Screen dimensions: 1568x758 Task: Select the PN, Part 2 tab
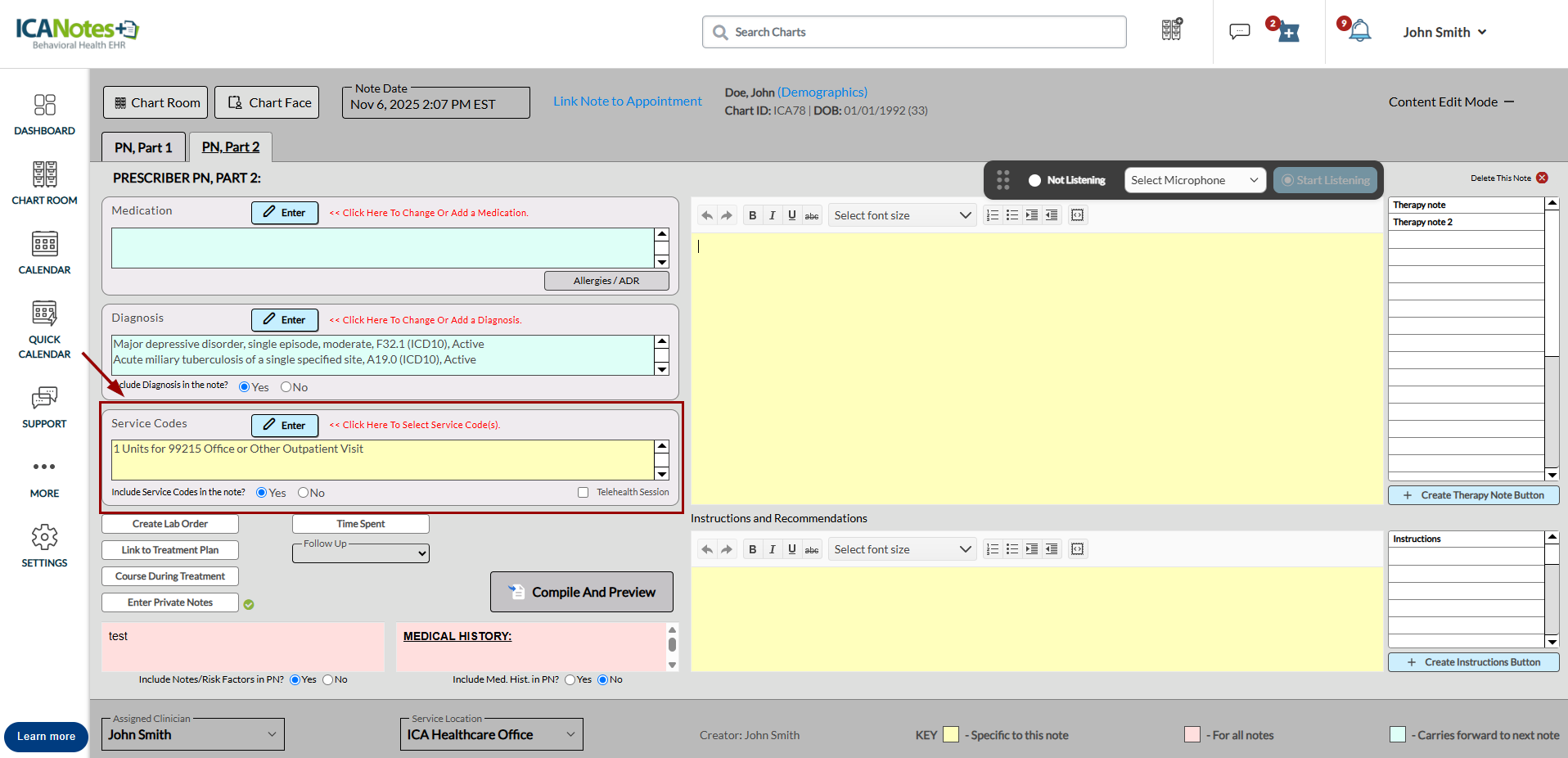tap(231, 147)
